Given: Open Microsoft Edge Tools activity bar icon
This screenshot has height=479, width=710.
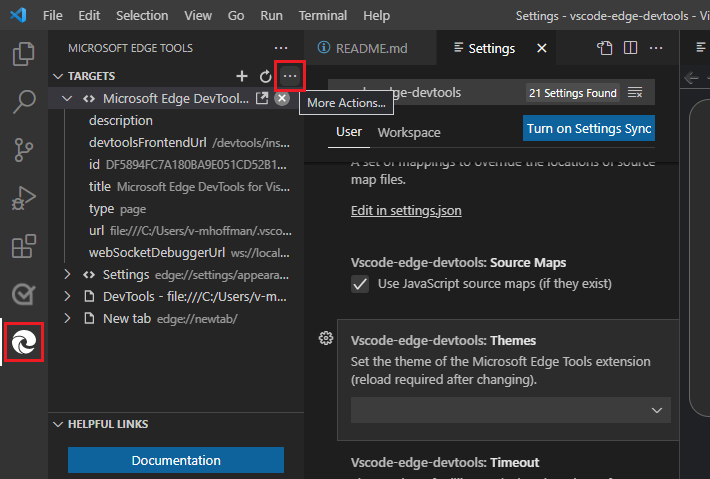Looking at the screenshot, I should [x=24, y=342].
